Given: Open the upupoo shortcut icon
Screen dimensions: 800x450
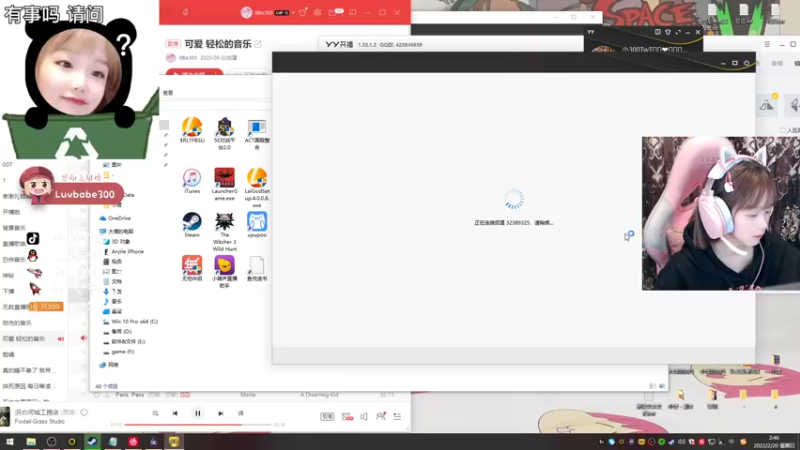Looking at the screenshot, I should point(257,225).
